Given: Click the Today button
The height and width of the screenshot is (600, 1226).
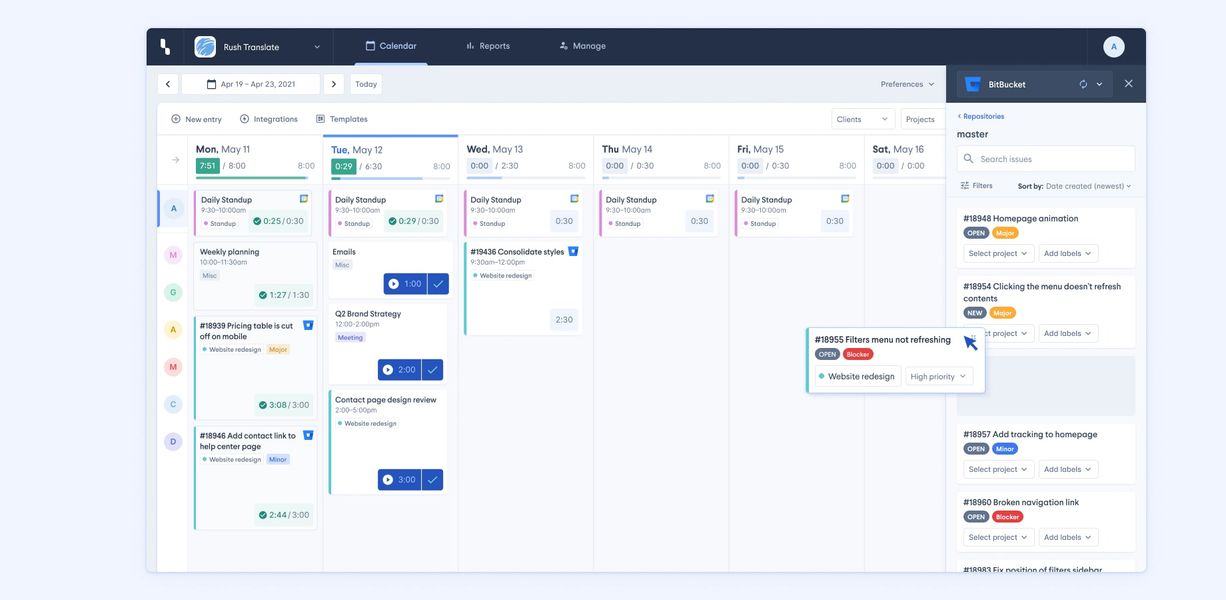Looking at the screenshot, I should click(x=366, y=84).
